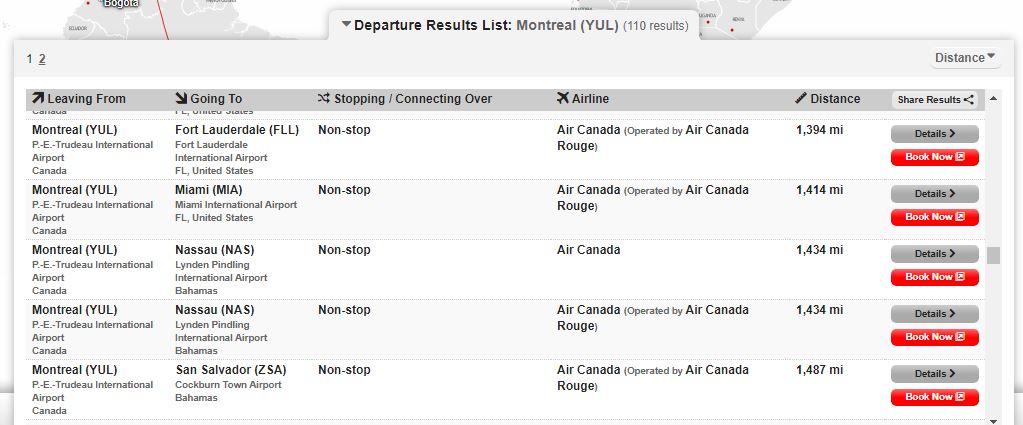The width and height of the screenshot is (1023, 425).
Task: Go to results page 2
Action: (x=42, y=59)
